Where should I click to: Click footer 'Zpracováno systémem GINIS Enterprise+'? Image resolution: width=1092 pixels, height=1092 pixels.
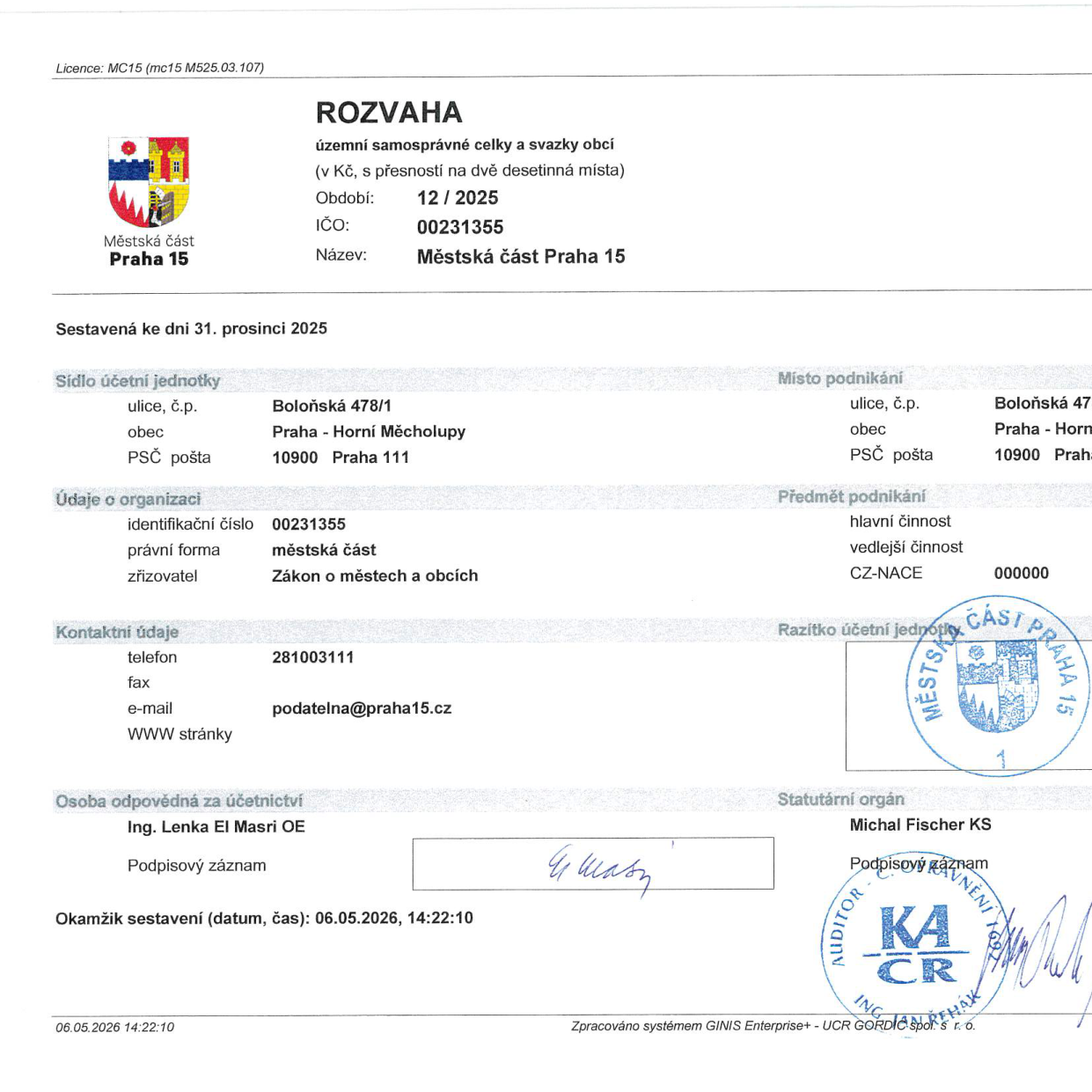coord(691,1025)
